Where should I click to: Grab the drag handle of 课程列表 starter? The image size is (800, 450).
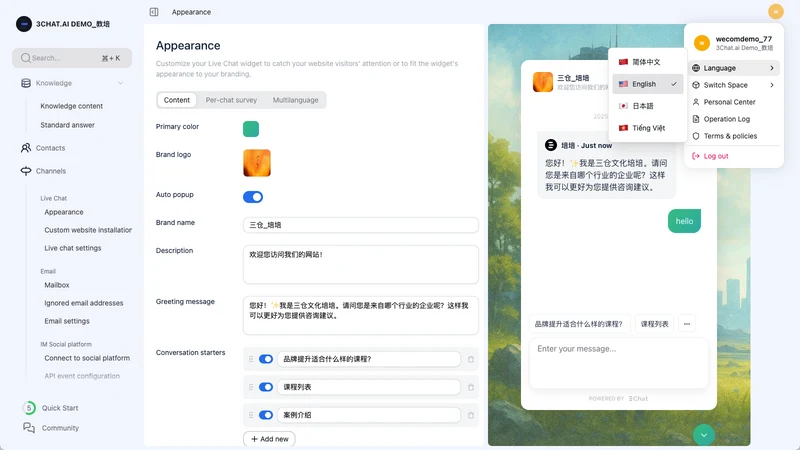tap(251, 387)
